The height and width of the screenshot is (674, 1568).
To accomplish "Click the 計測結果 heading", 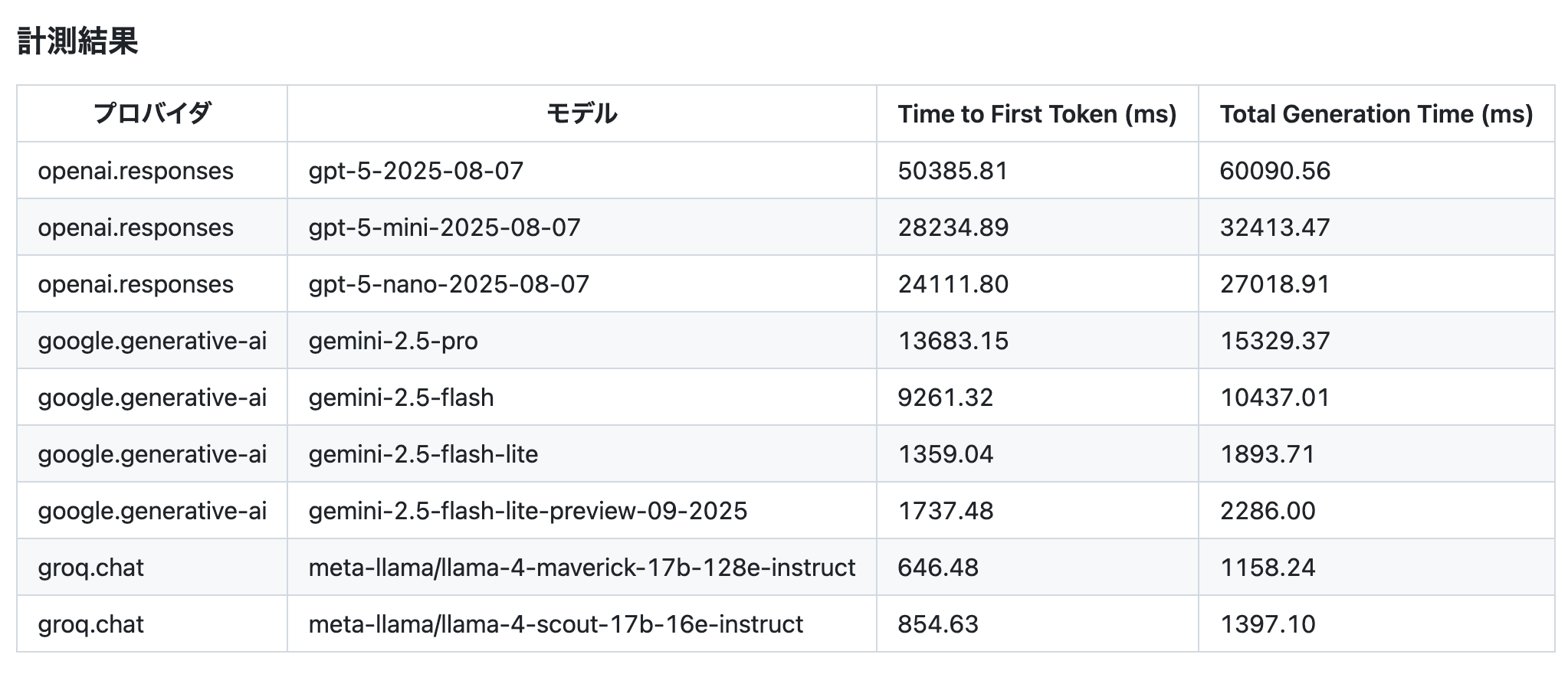I will [x=77, y=41].
